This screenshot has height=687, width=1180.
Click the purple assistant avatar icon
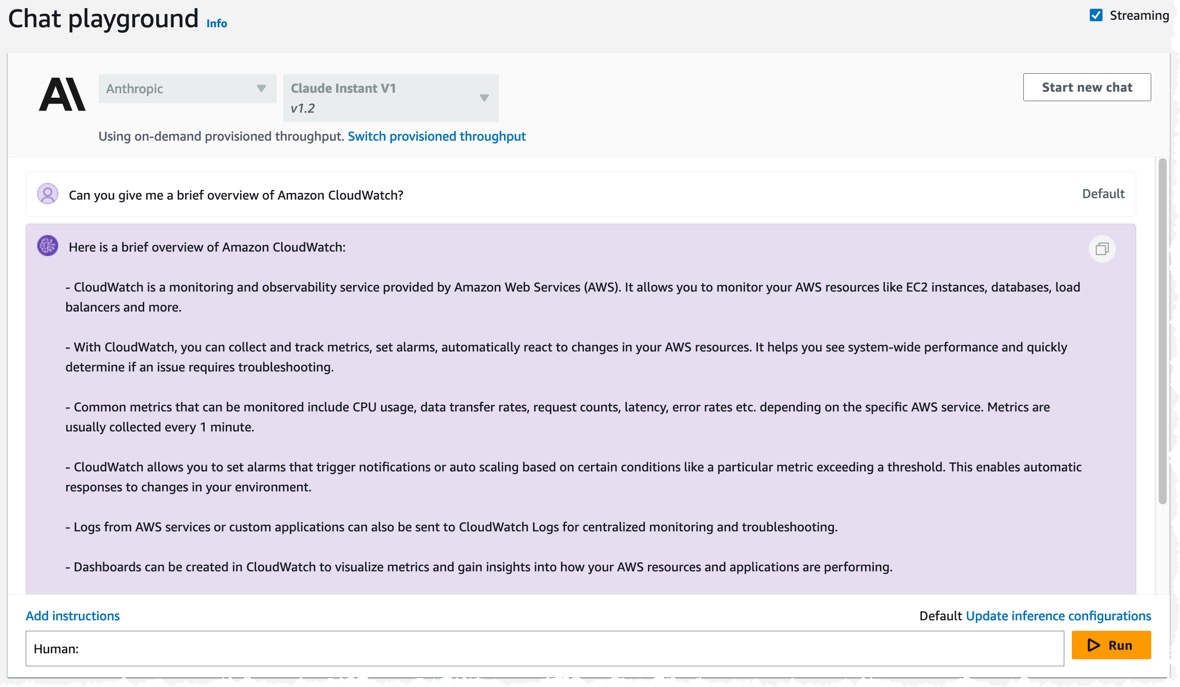(x=47, y=246)
